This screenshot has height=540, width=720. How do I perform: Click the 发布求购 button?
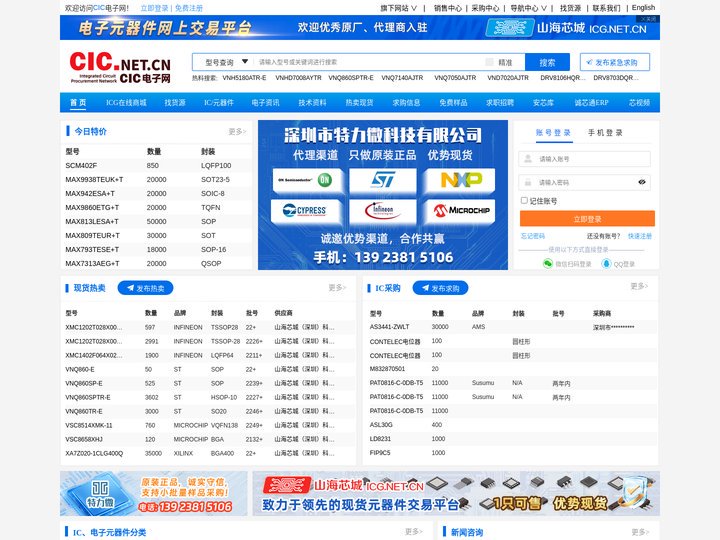440,288
